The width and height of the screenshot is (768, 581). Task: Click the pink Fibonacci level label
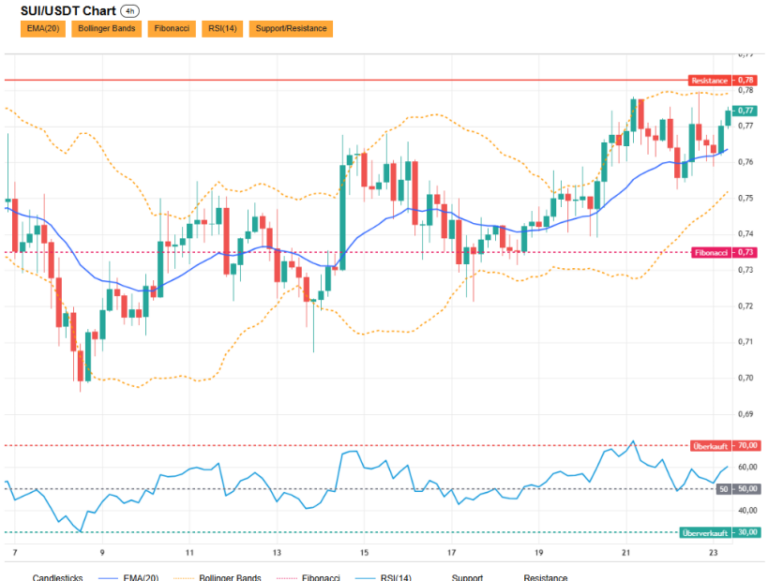pyautogui.click(x=724, y=253)
